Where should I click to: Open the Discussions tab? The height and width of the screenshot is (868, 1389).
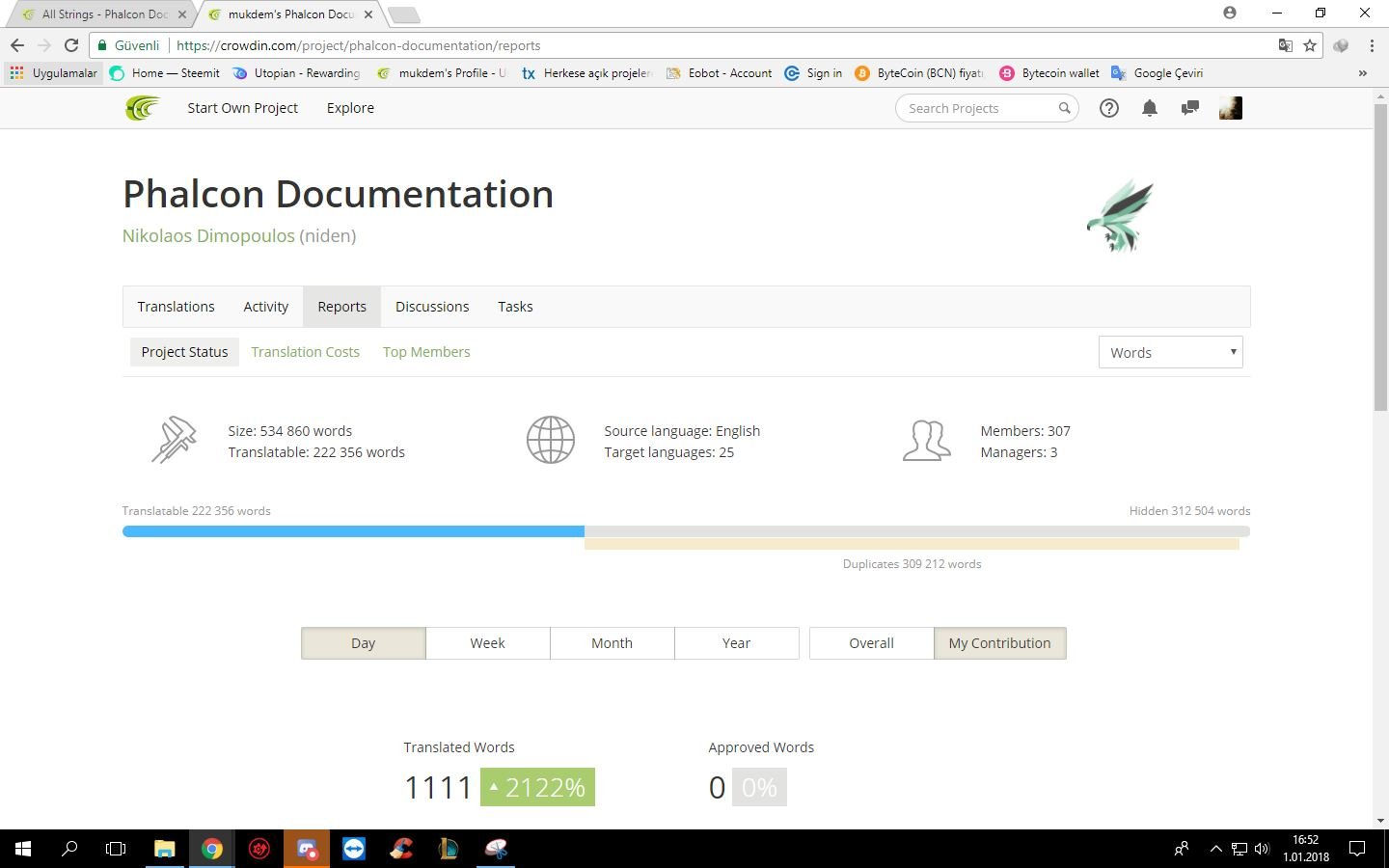tap(432, 307)
